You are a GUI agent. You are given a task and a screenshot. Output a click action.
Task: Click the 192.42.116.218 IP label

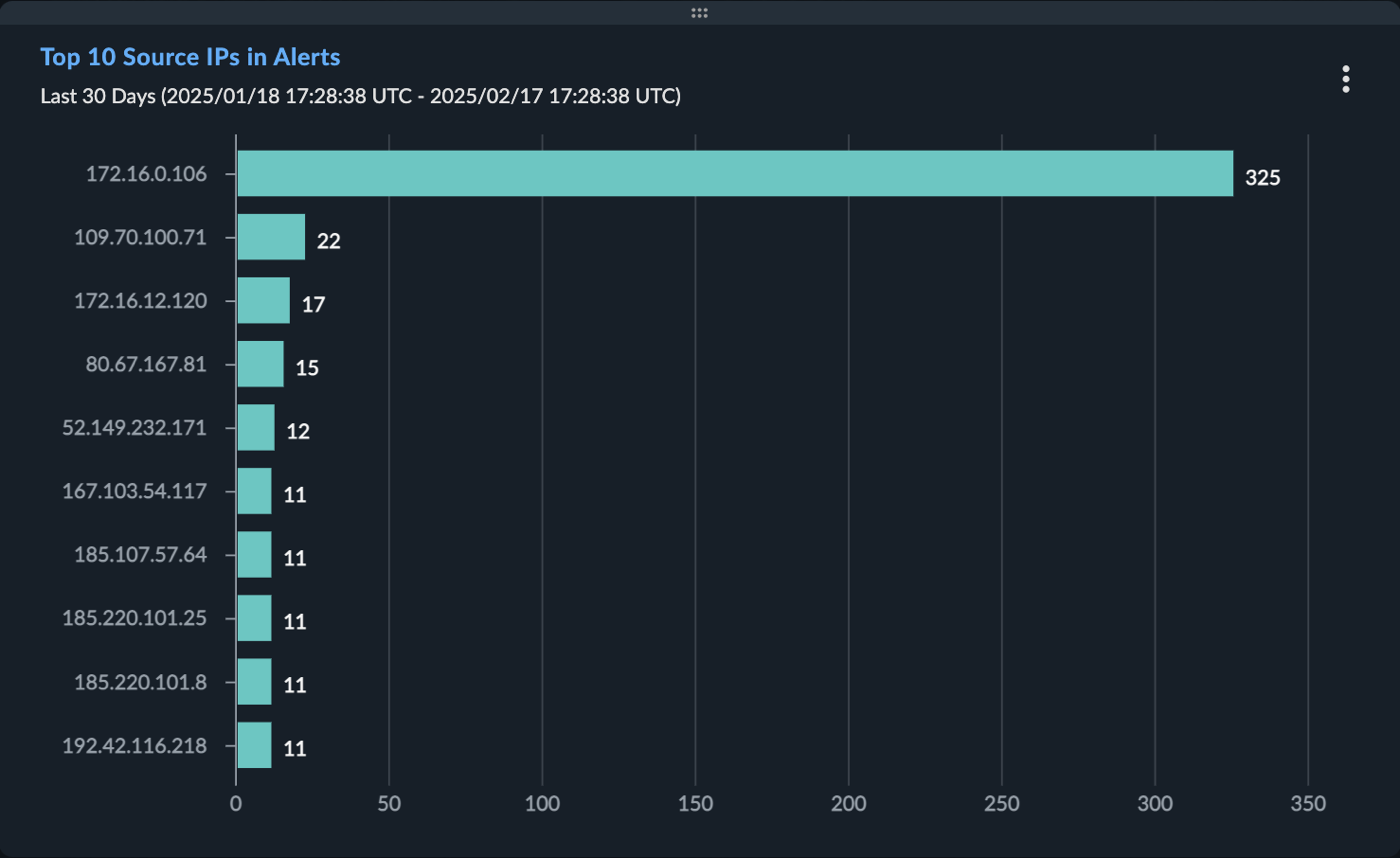point(135,745)
